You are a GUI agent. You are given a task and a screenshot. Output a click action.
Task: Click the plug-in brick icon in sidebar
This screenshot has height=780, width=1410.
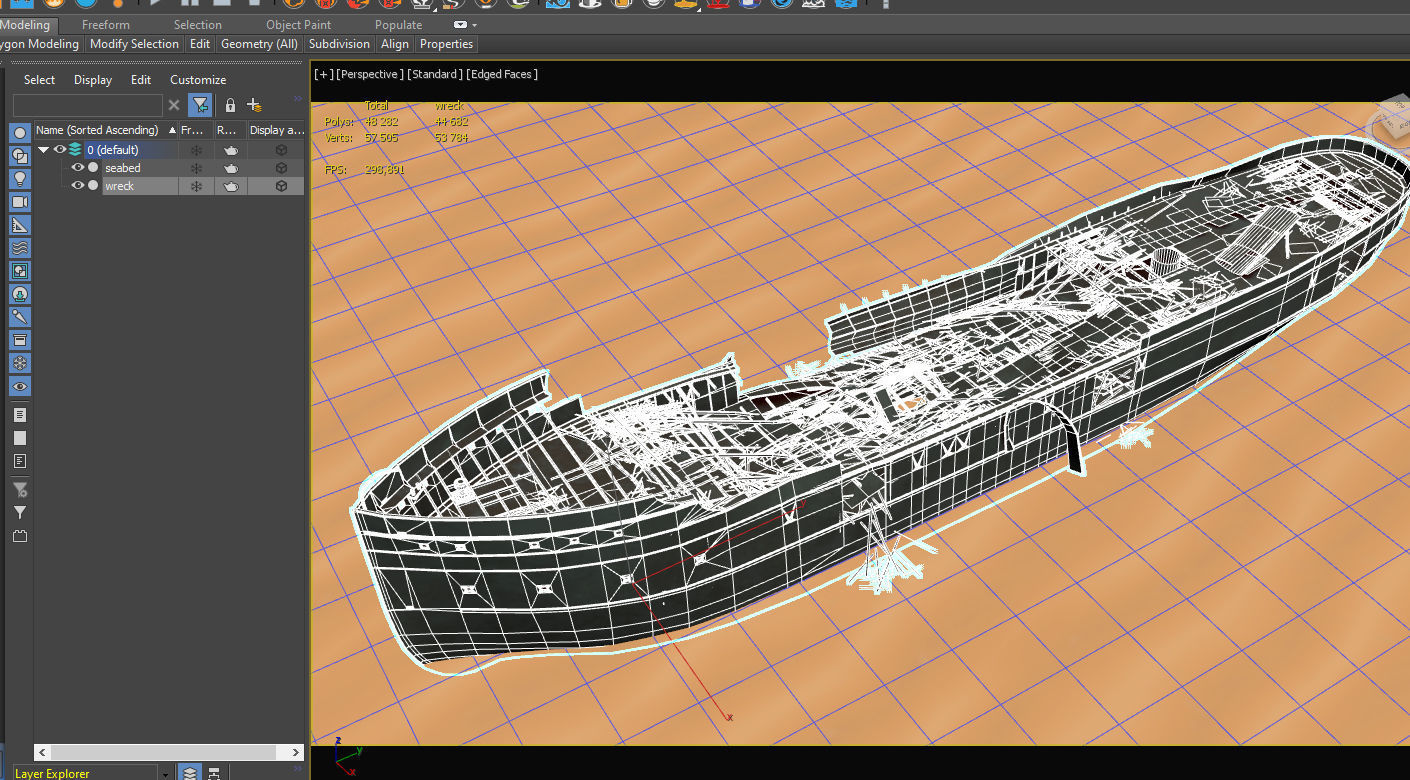point(20,536)
